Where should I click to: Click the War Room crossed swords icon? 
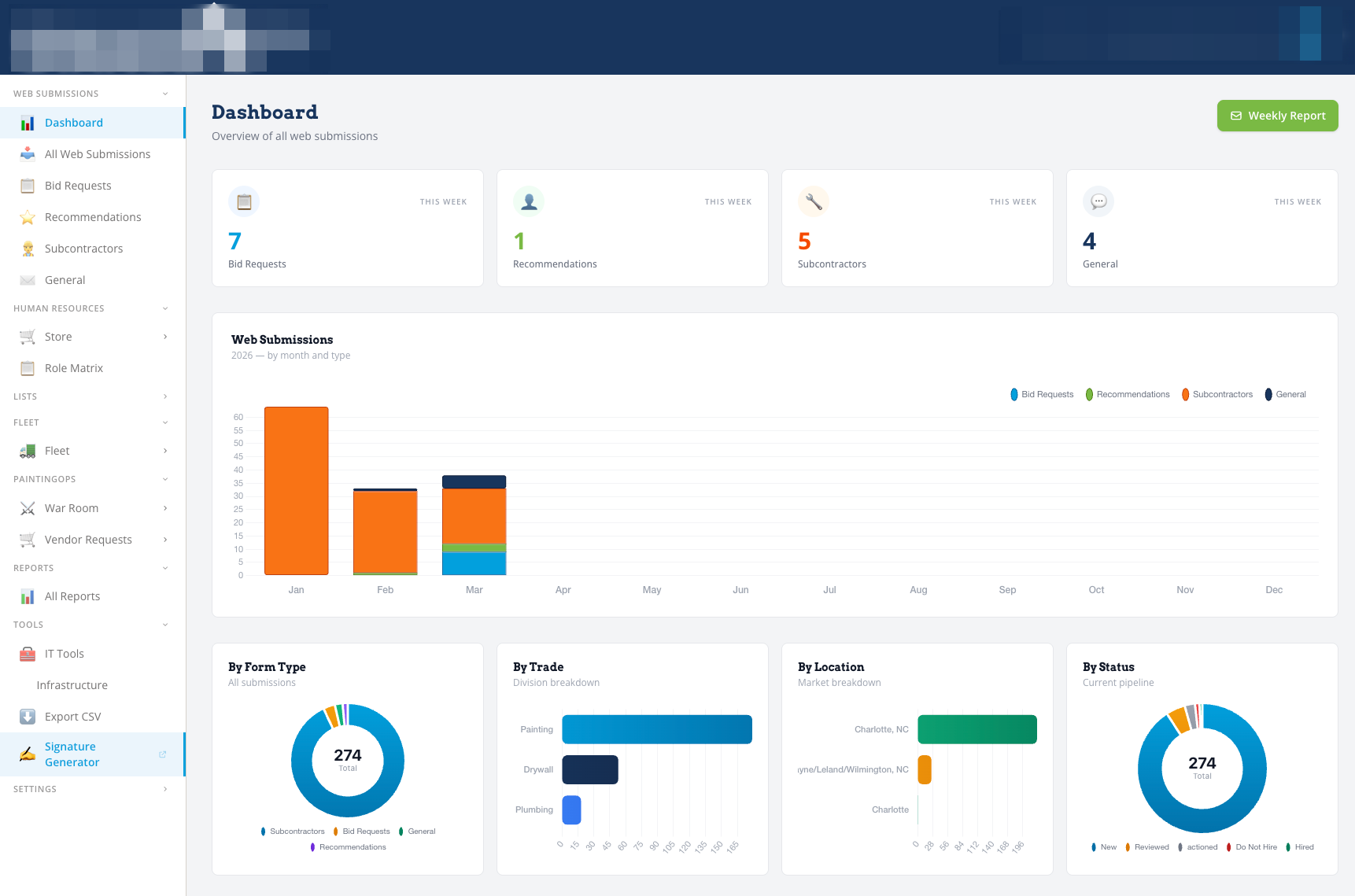(28, 508)
